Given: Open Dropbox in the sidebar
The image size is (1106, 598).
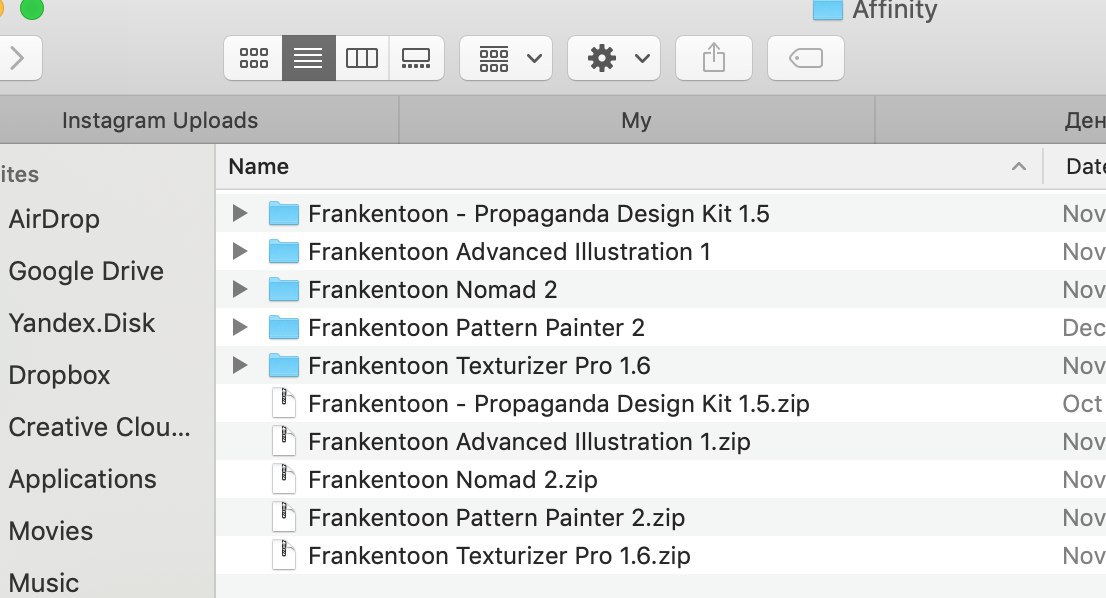Looking at the screenshot, I should click(x=59, y=375).
